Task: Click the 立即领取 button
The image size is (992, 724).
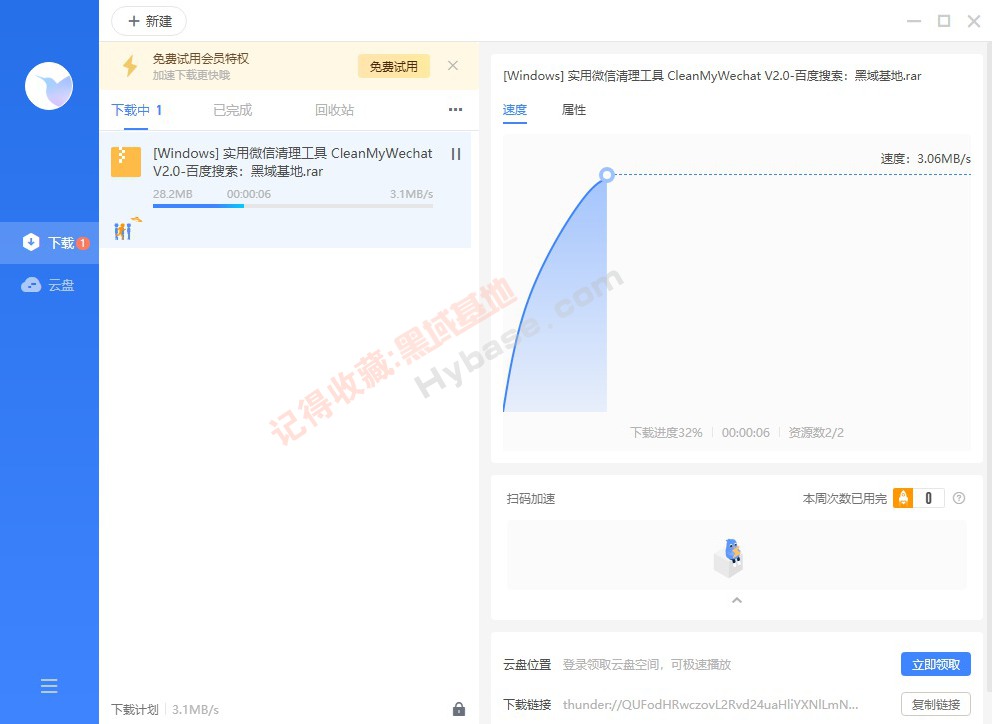Action: pyautogui.click(x=936, y=665)
